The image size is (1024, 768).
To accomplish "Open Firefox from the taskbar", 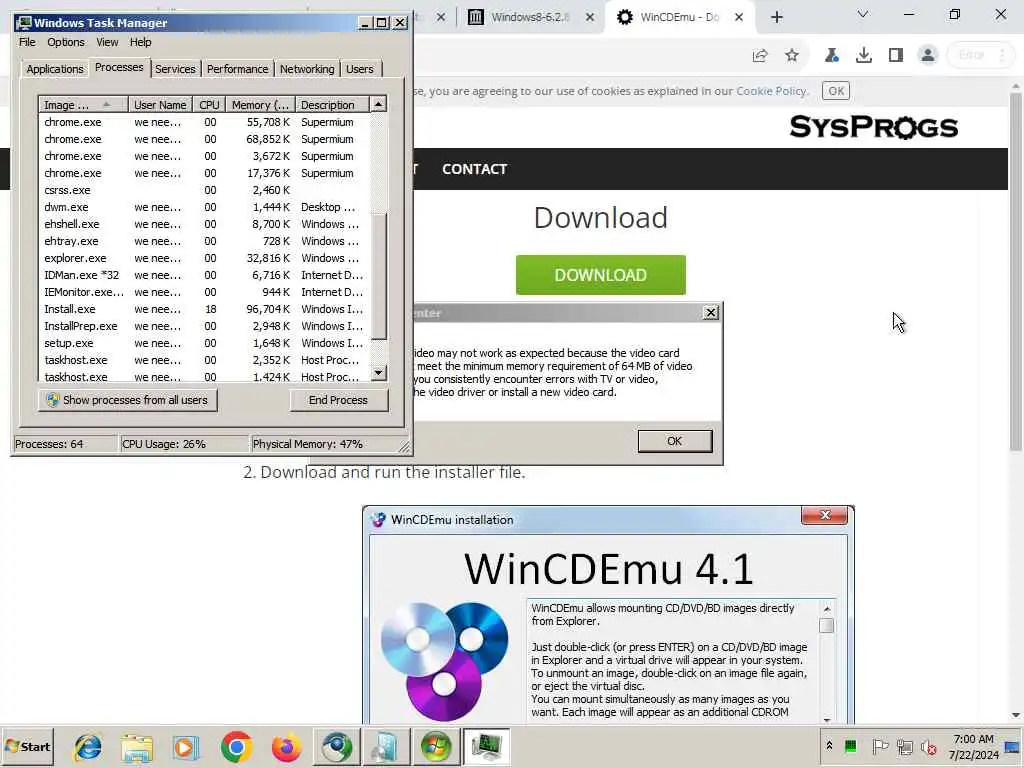I will (x=286, y=746).
